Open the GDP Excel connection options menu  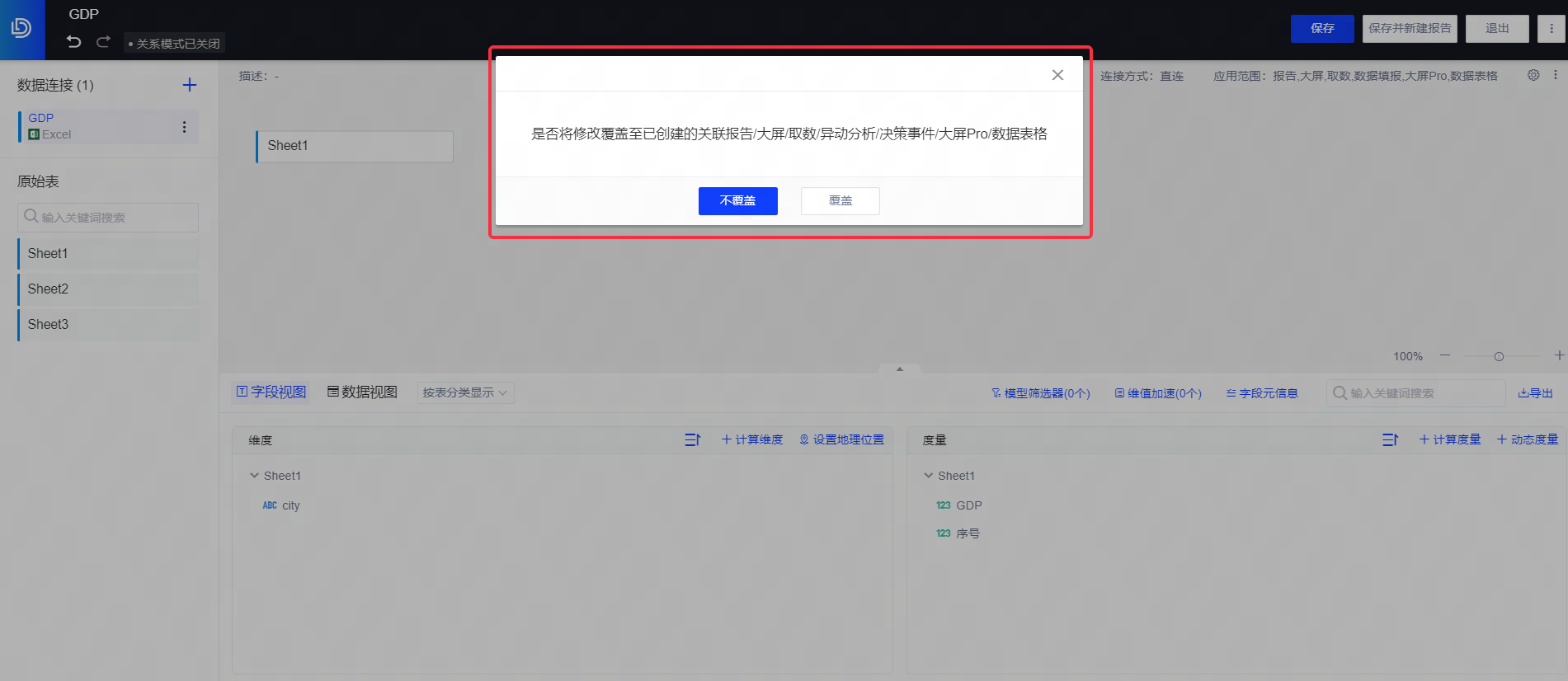click(184, 127)
